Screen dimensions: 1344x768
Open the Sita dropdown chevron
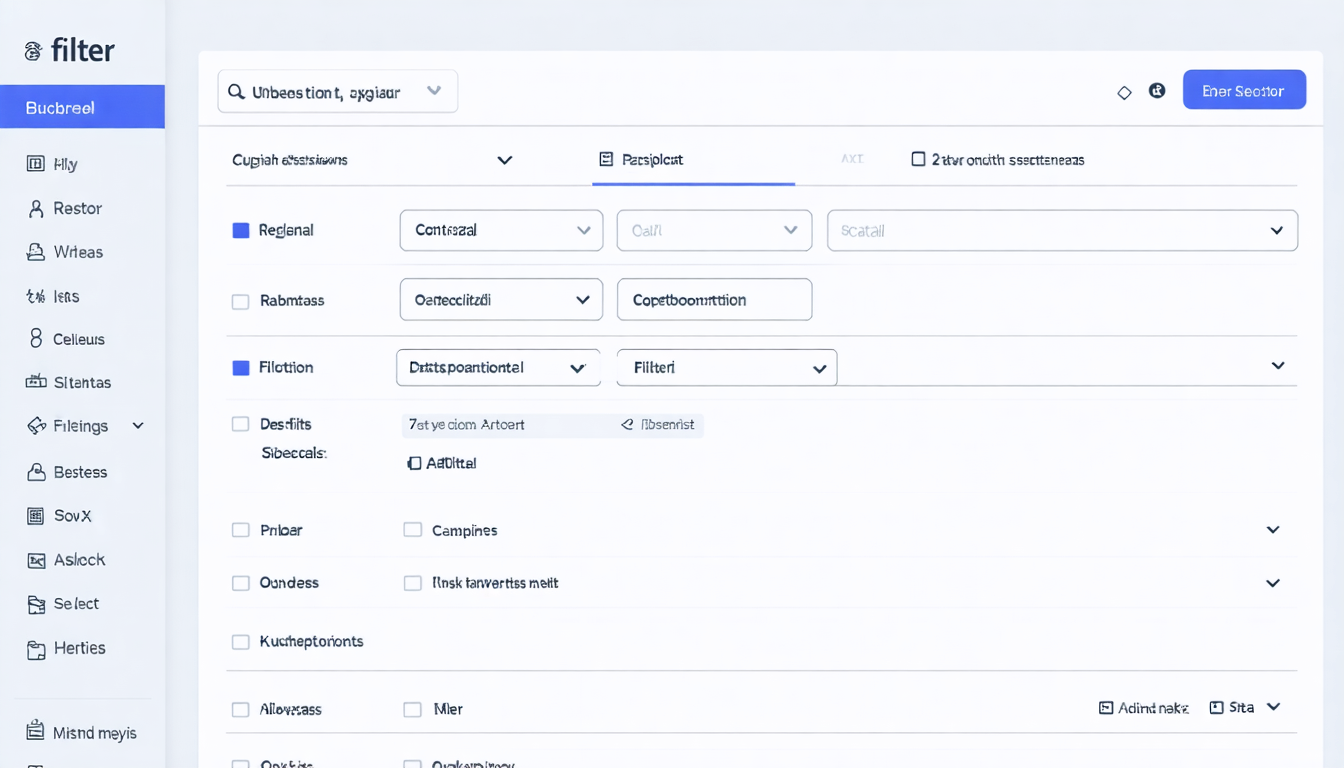pos(1273,707)
